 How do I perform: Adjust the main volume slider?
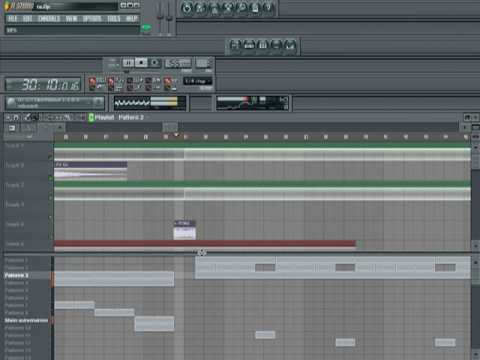160,17
